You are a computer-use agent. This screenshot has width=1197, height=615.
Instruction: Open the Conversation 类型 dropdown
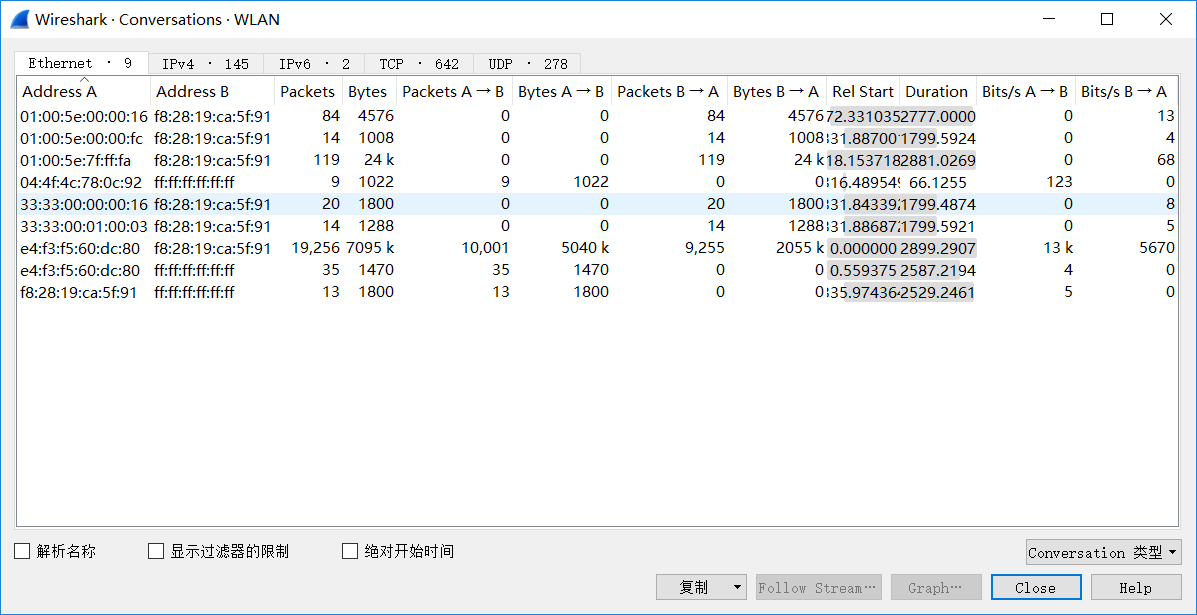tap(1104, 552)
